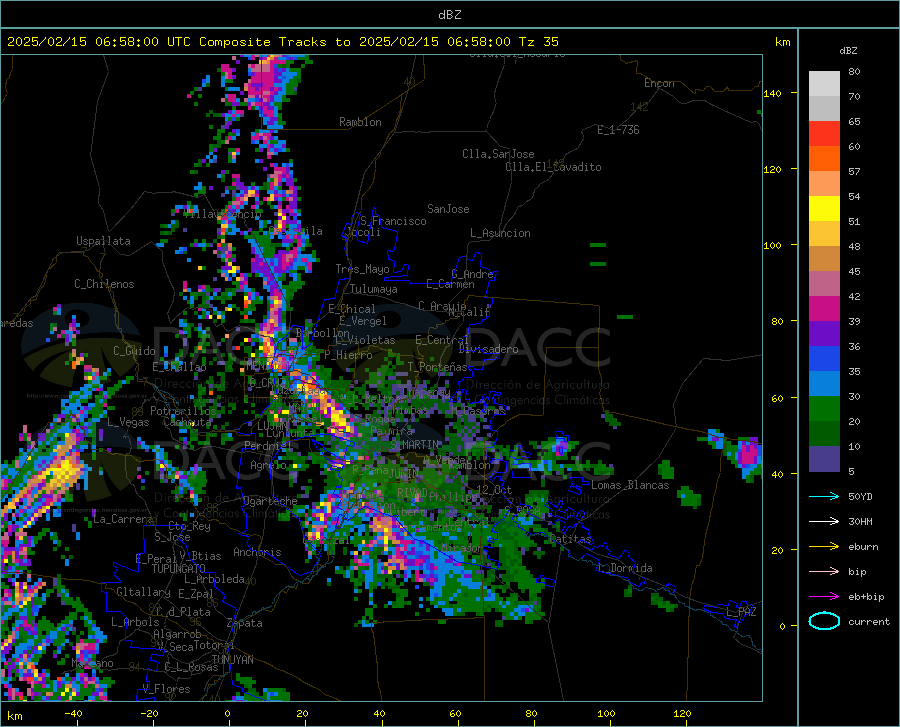Select the dark green 10-20 dBZ swatch

tap(824, 434)
